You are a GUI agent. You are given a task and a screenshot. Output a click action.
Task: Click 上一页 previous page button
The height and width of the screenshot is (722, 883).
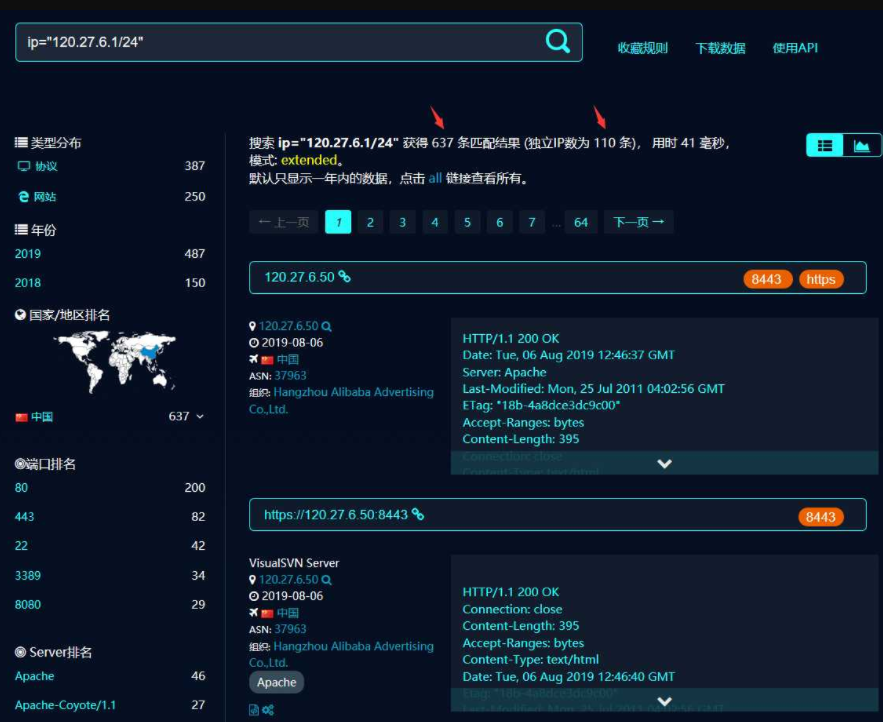coord(284,222)
